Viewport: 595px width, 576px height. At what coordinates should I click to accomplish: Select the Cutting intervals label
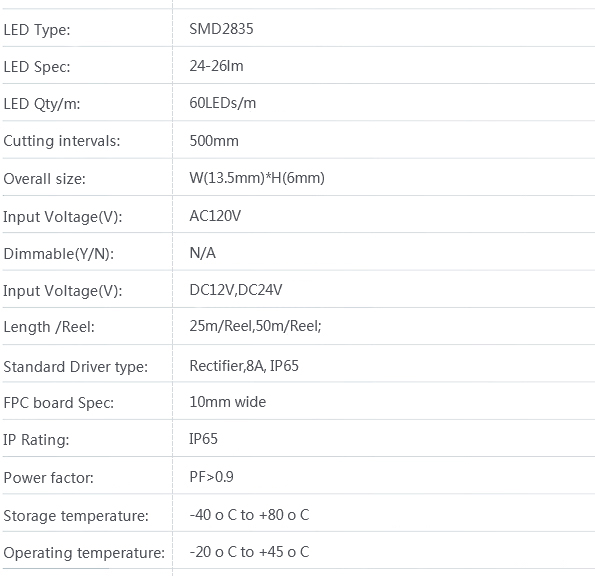(62, 141)
